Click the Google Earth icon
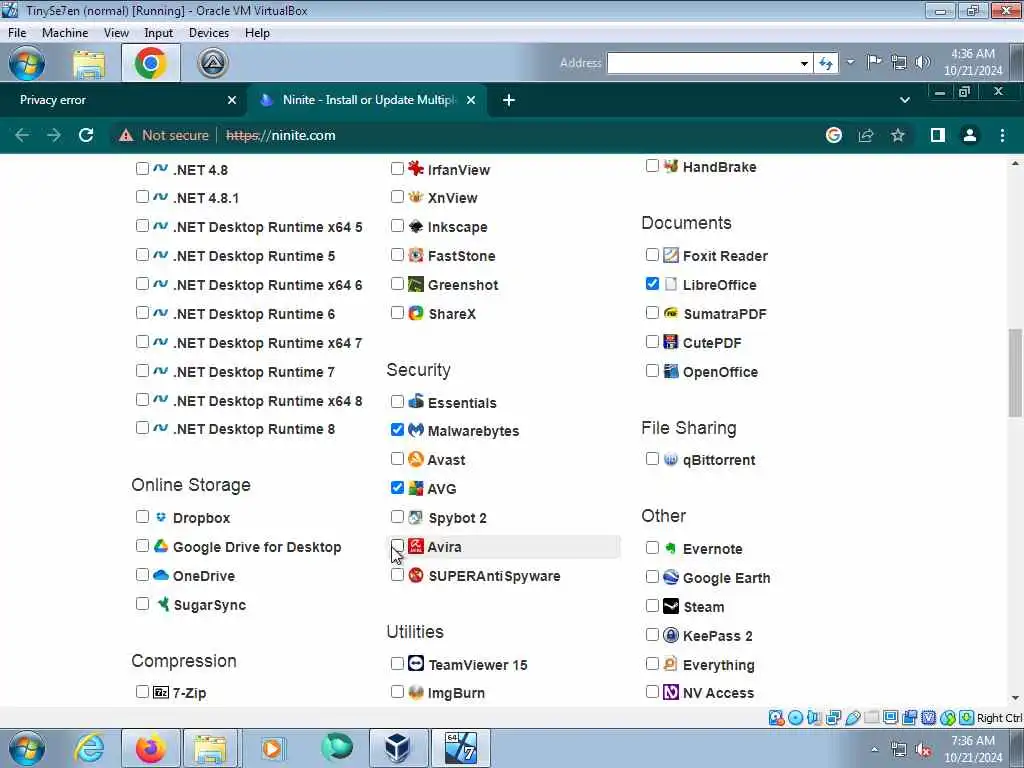Screen dimensions: 1024x768 (x=671, y=577)
